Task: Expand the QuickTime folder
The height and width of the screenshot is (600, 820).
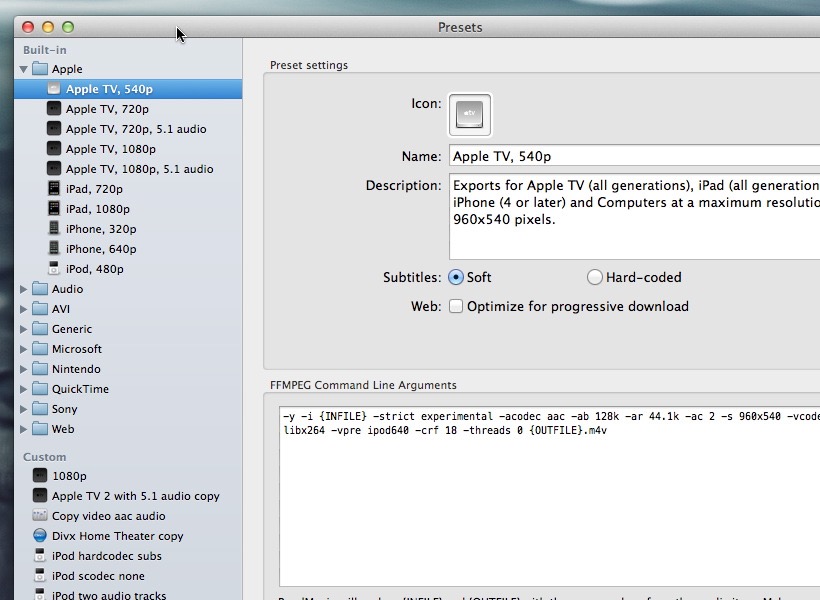Action: click(24, 389)
